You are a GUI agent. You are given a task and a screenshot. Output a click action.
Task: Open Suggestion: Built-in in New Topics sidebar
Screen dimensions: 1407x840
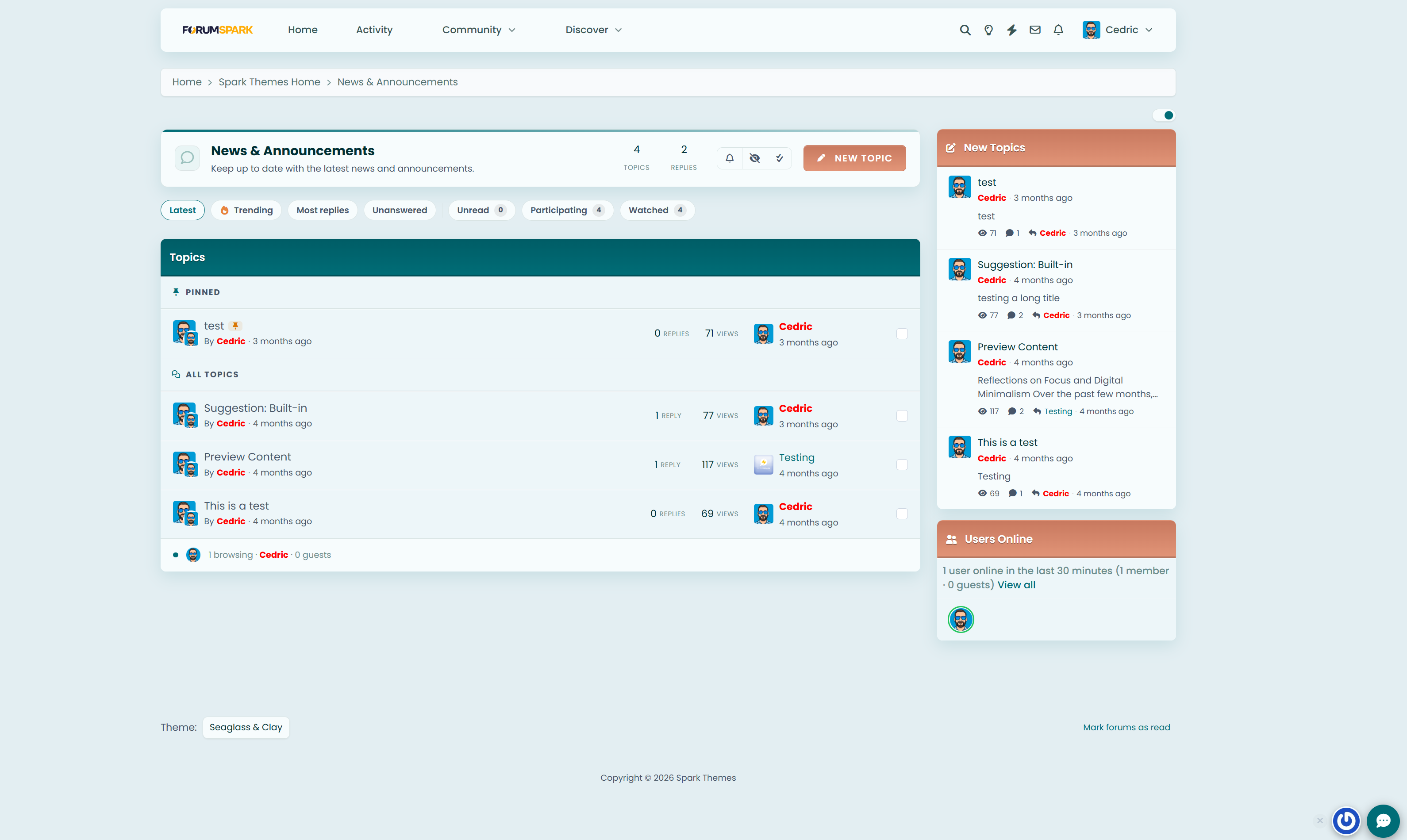tap(1025, 265)
